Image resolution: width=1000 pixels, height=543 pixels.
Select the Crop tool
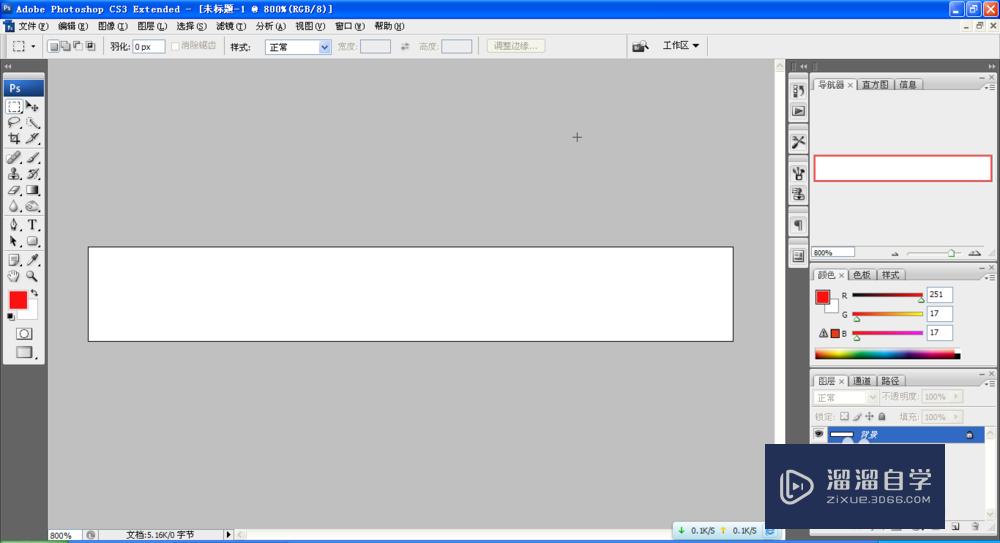(14, 138)
